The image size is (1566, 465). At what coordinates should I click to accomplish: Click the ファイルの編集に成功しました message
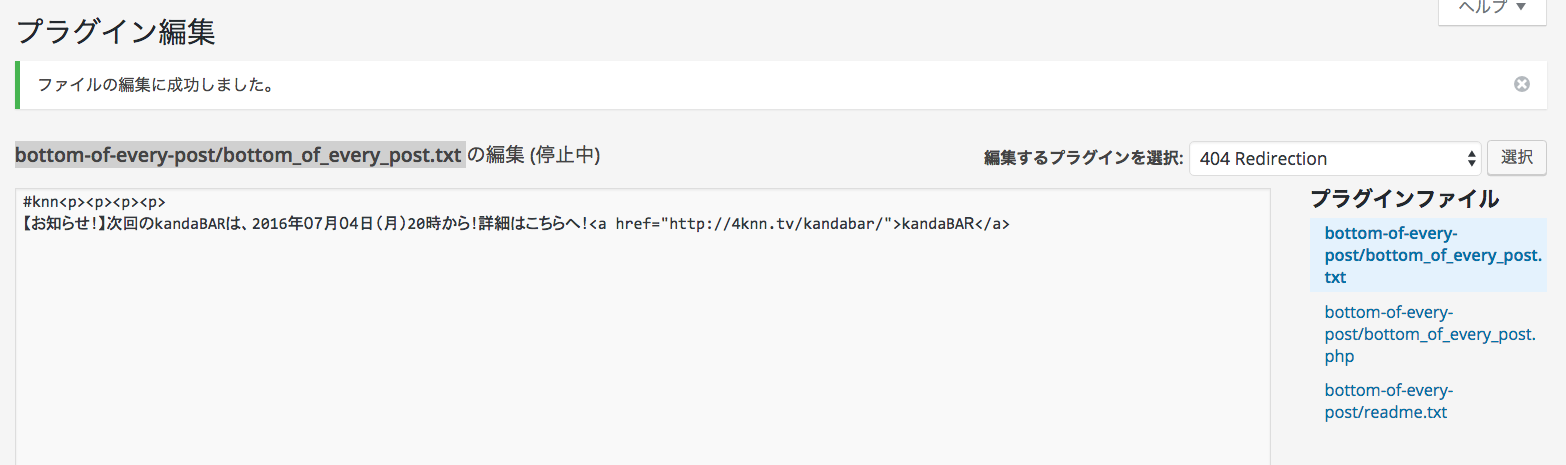[156, 85]
